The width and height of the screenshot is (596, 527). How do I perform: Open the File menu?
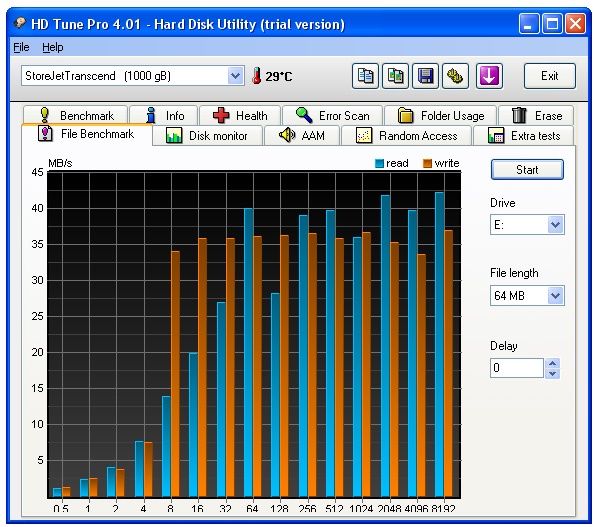coord(21,47)
